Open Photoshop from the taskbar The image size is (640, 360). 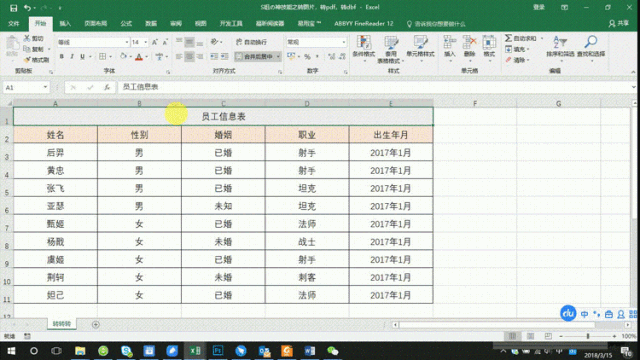218,351
